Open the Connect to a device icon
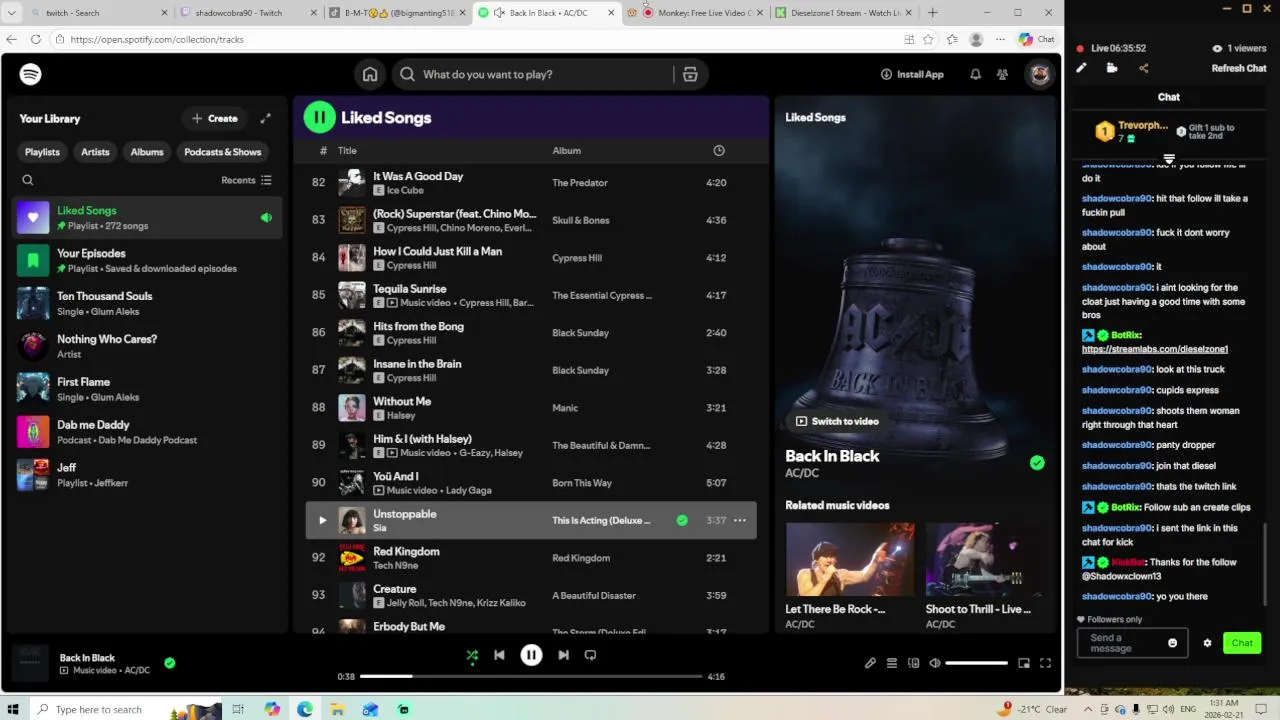Screen dimensions: 1280x720 (x=913, y=662)
